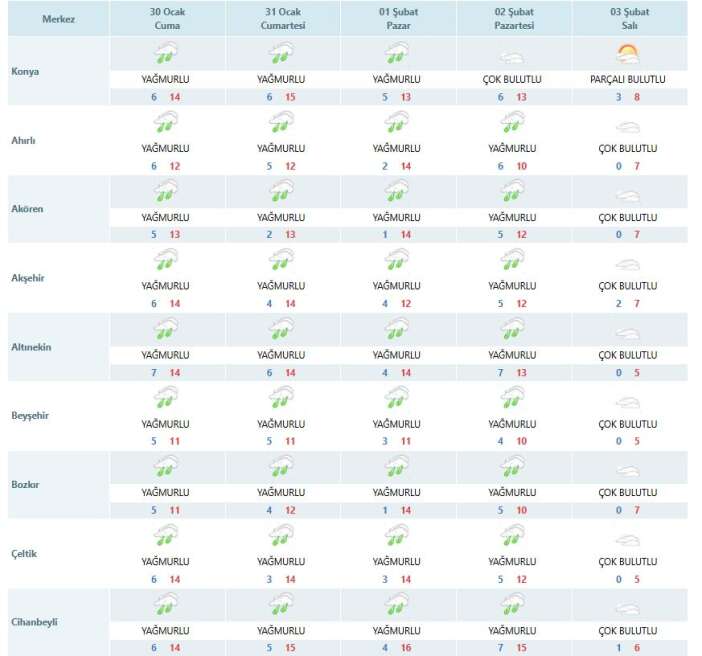The width and height of the screenshot is (702, 656).
Task: Click Konya cloudy icon for 02 Şubat Pazartesi
Action: click(514, 58)
